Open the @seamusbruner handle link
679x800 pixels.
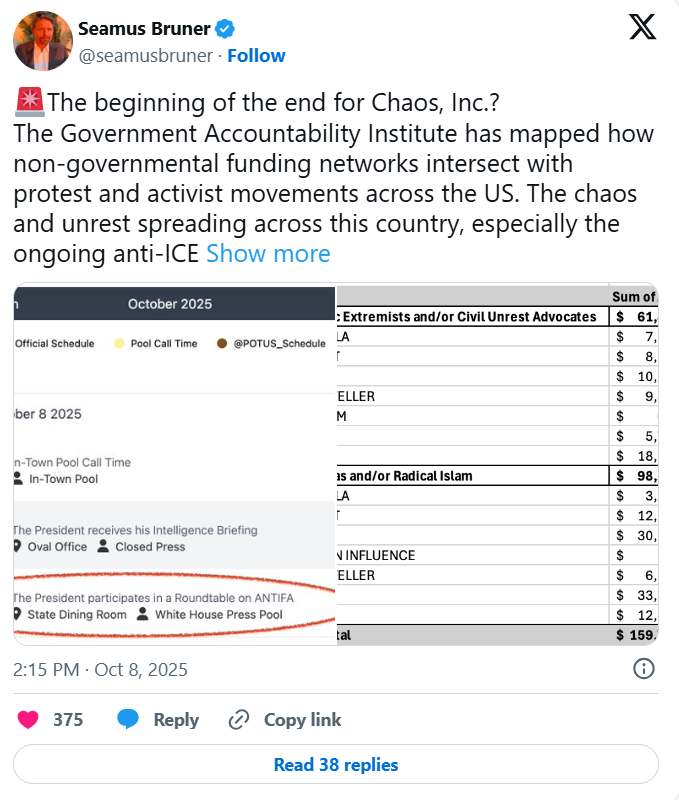pyautogui.click(x=145, y=56)
